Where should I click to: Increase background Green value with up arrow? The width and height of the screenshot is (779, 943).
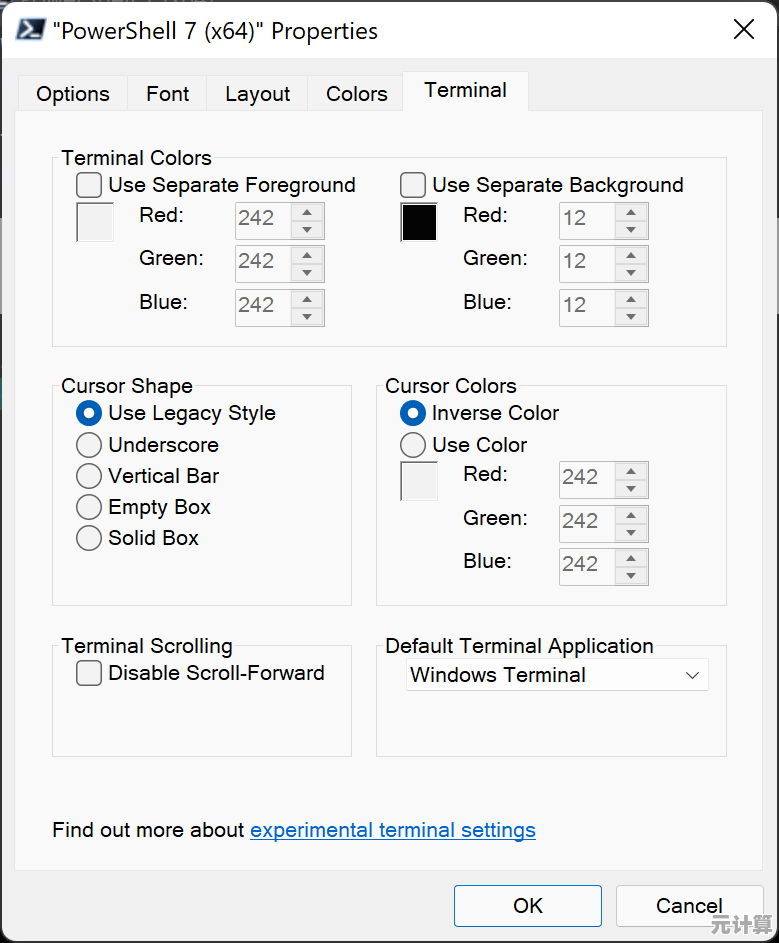[631, 255]
